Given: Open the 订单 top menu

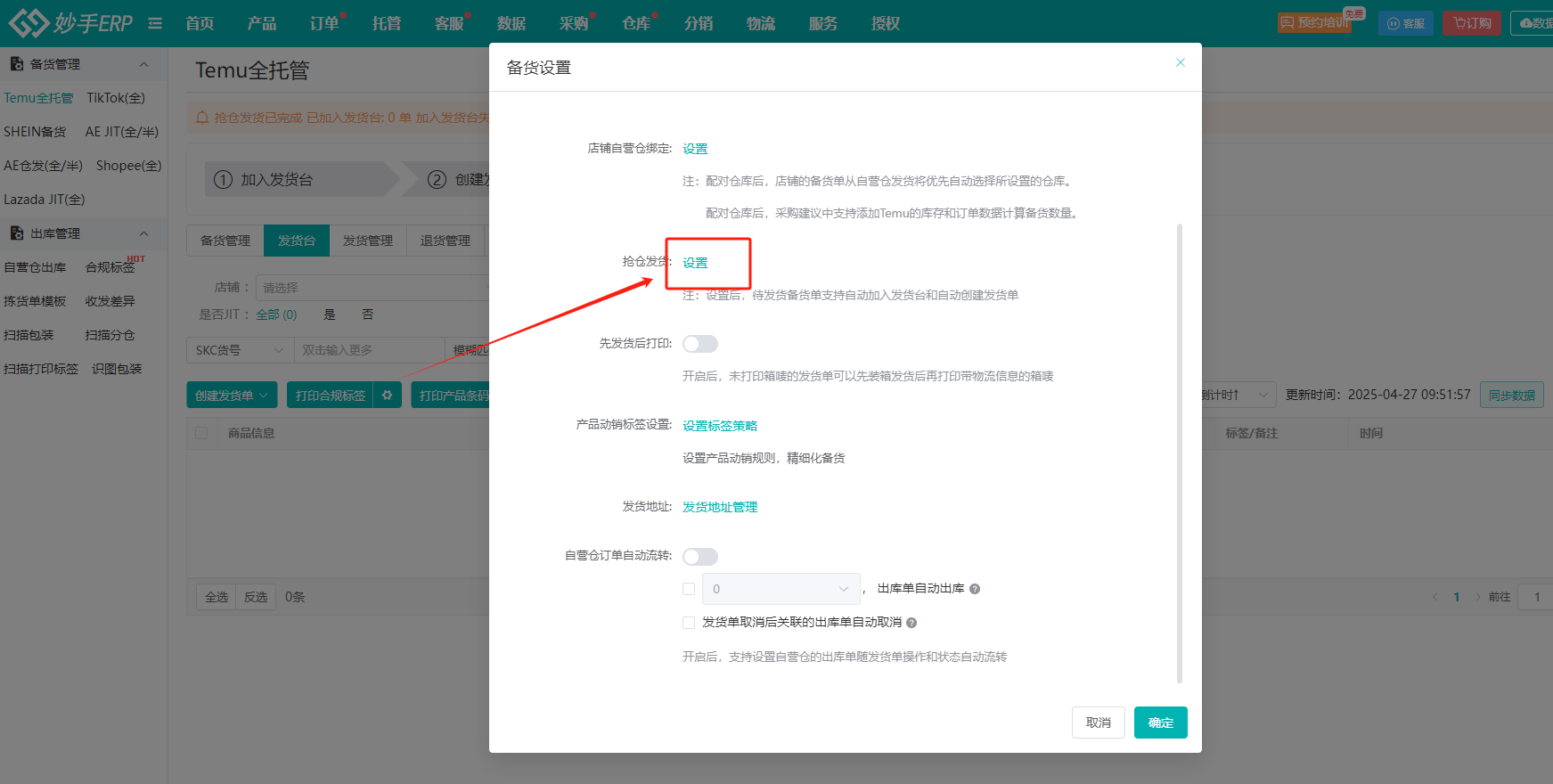Looking at the screenshot, I should [324, 23].
